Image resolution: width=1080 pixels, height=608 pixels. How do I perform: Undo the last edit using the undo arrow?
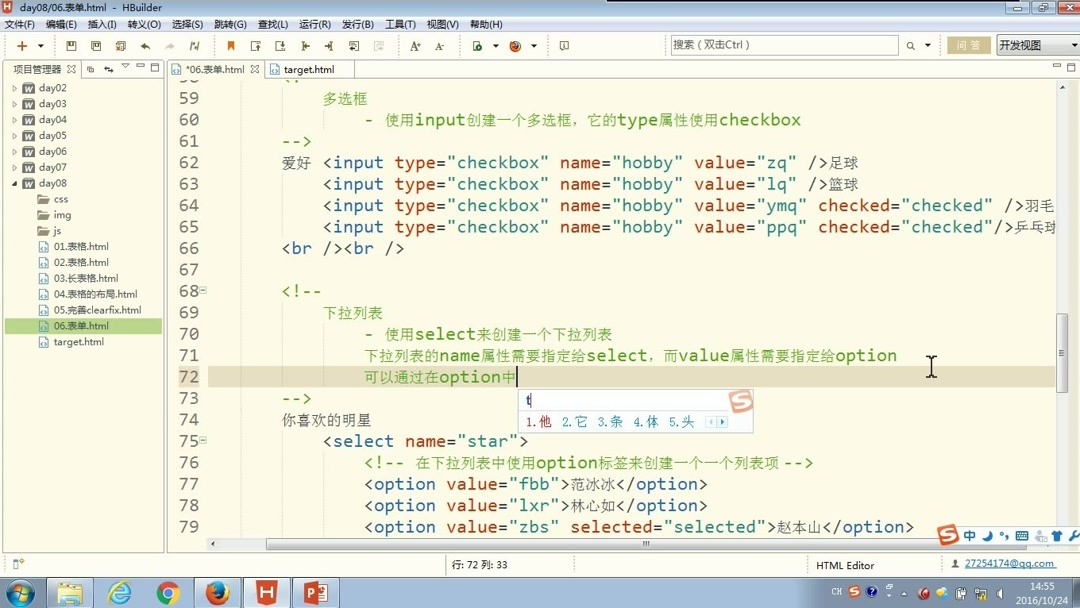pos(145,45)
